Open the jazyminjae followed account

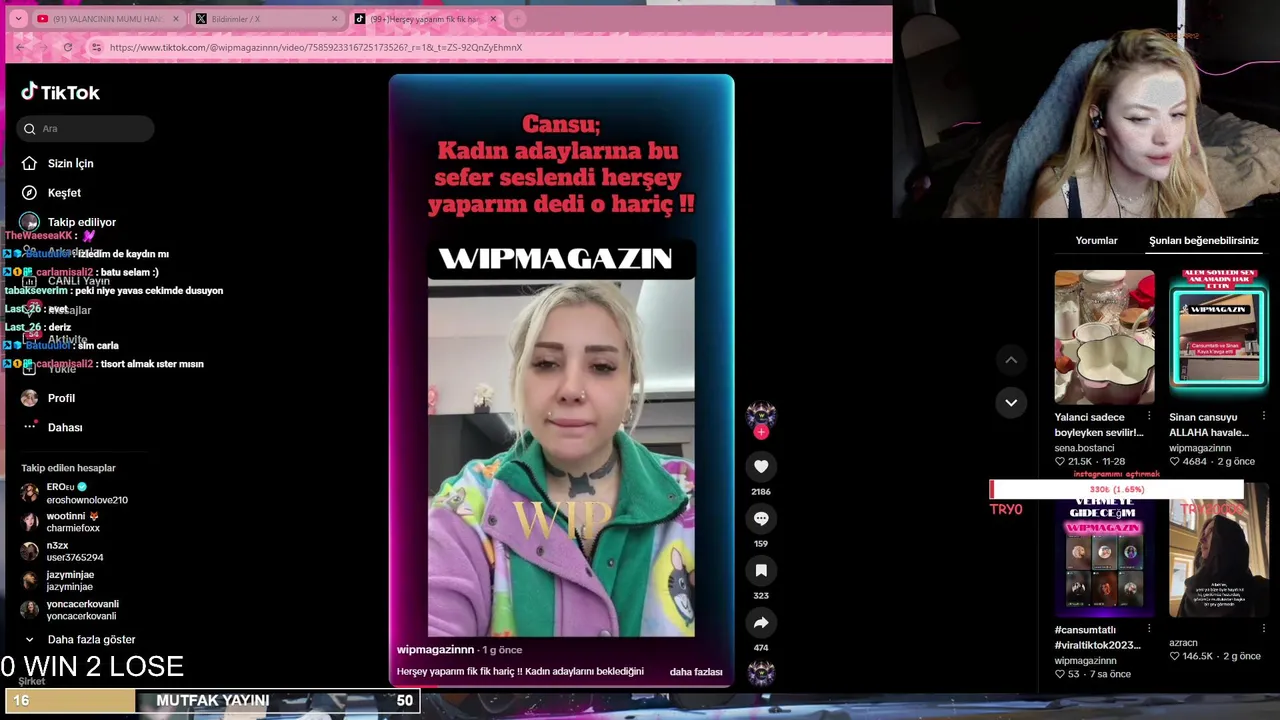tap(58, 580)
